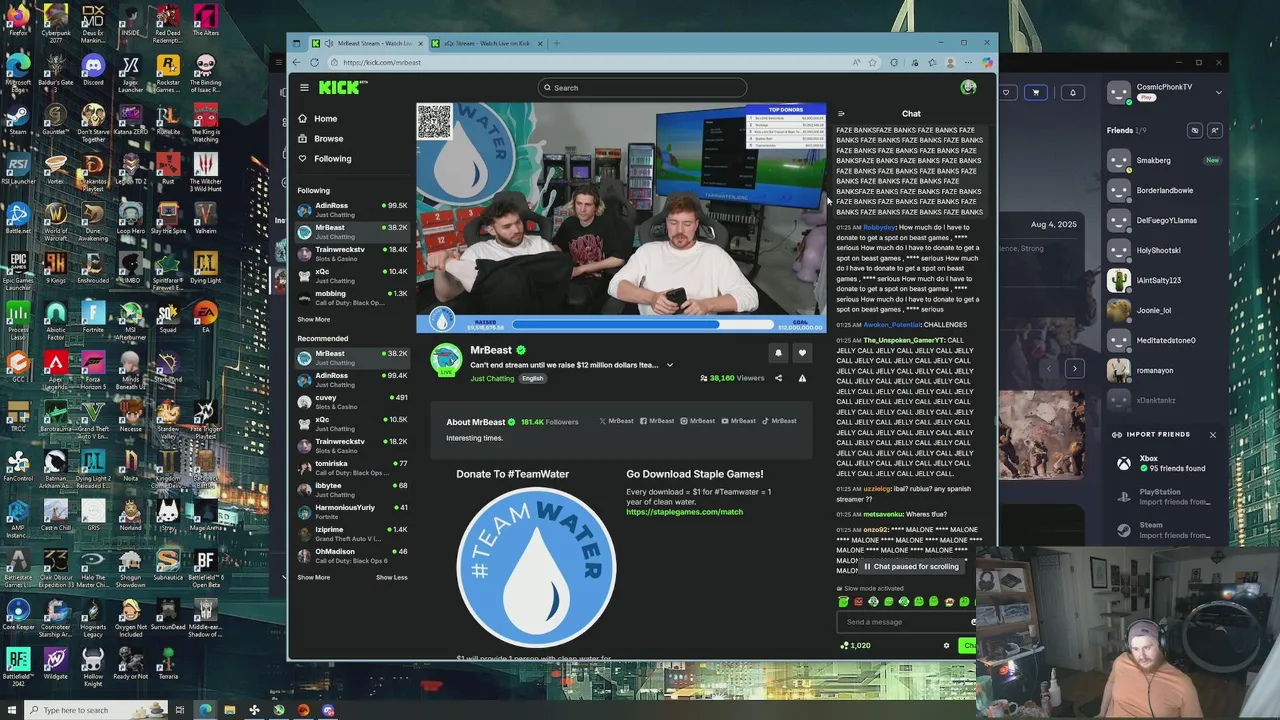Screen dimensions: 1280x720
Task: Open OhMadison in Recommended list
Action: point(351,555)
